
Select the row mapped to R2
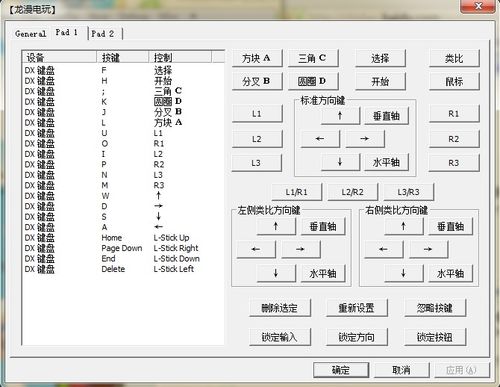click(123, 164)
